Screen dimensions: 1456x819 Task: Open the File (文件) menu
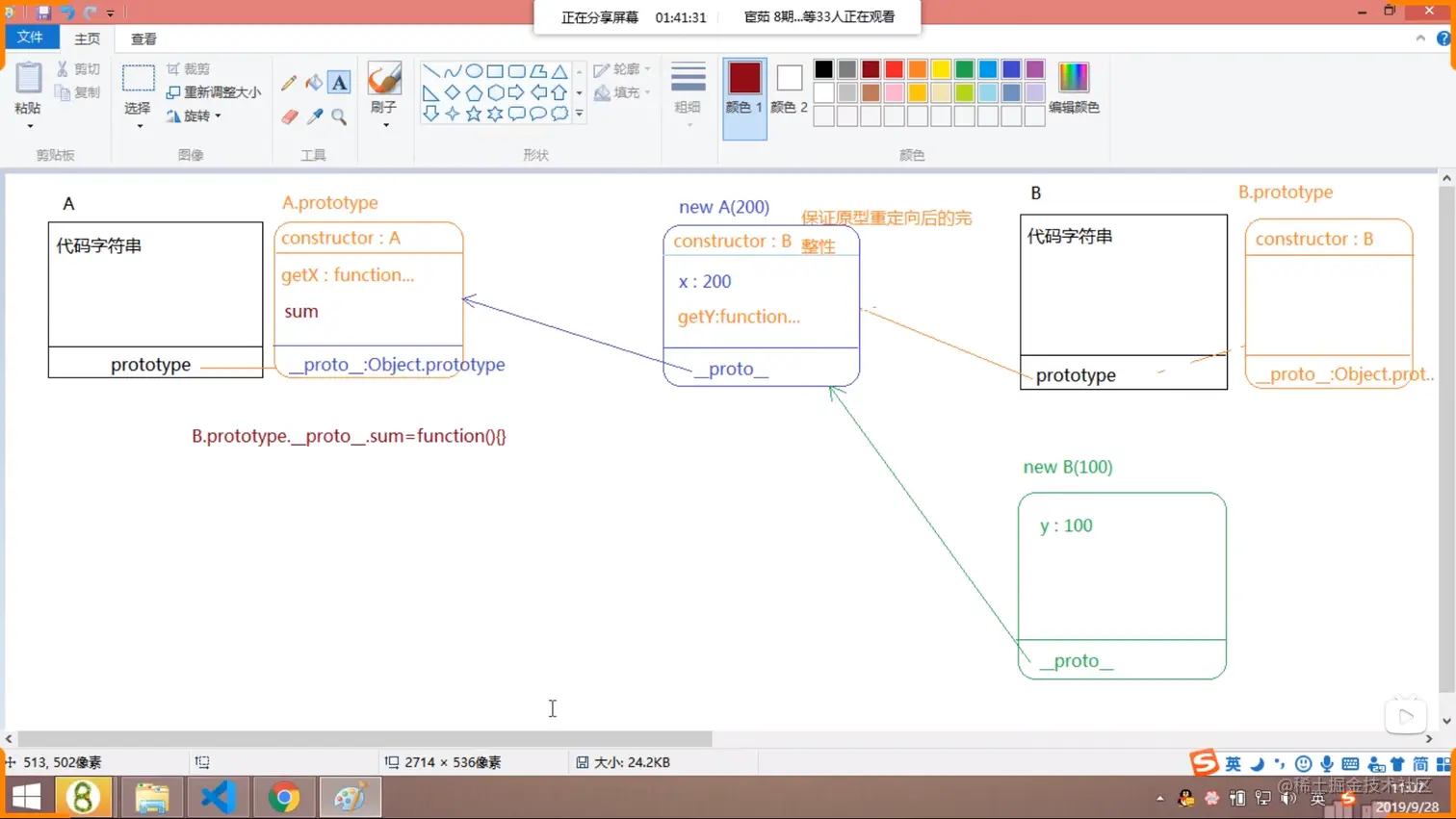coord(31,37)
